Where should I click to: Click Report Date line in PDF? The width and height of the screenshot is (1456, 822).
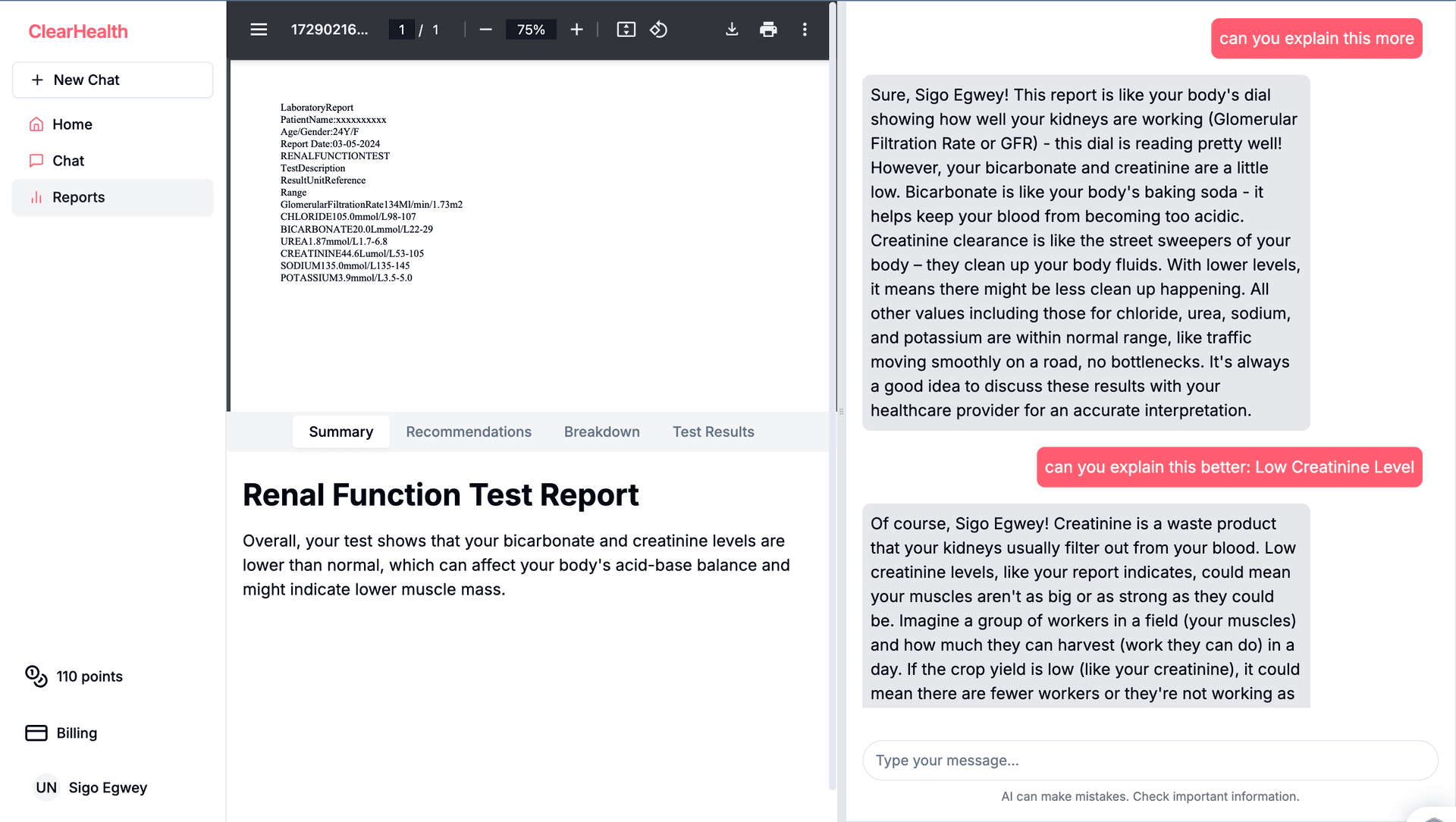330,144
